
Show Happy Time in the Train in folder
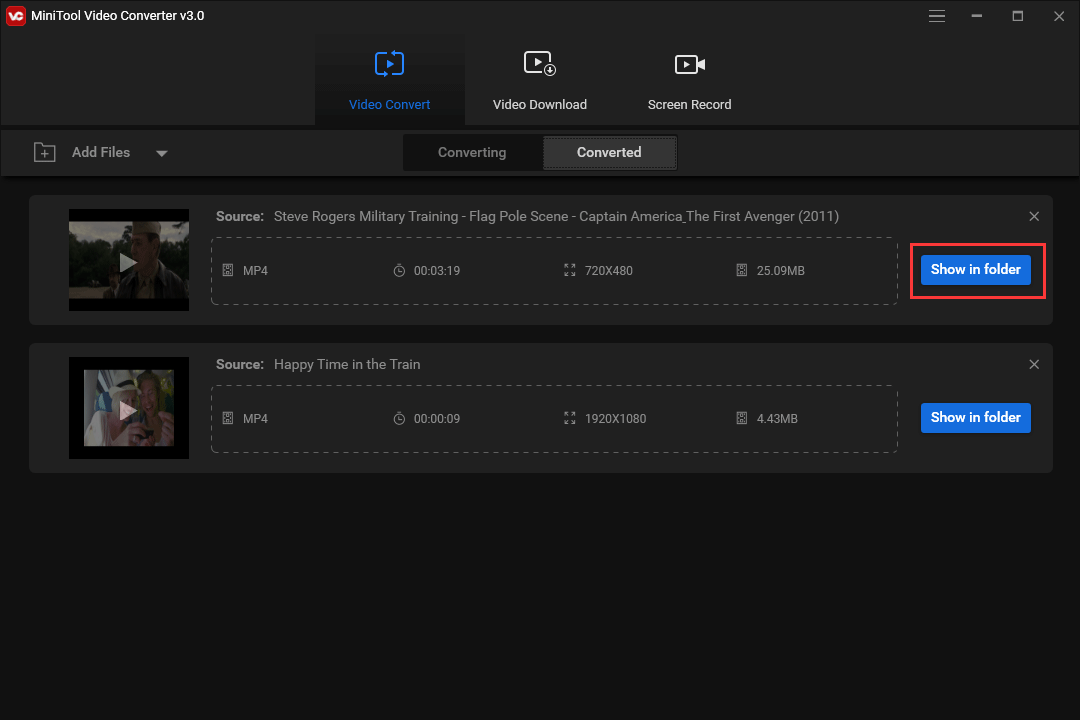coord(975,418)
